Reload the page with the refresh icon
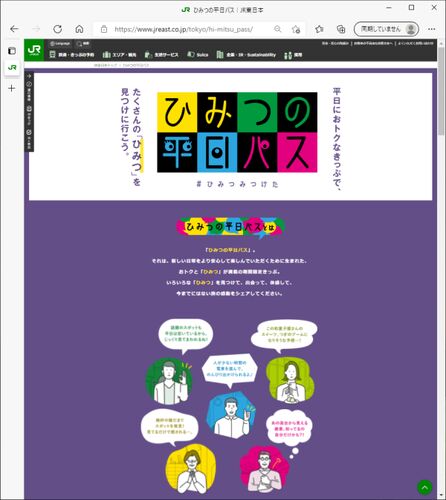 pos(58,29)
